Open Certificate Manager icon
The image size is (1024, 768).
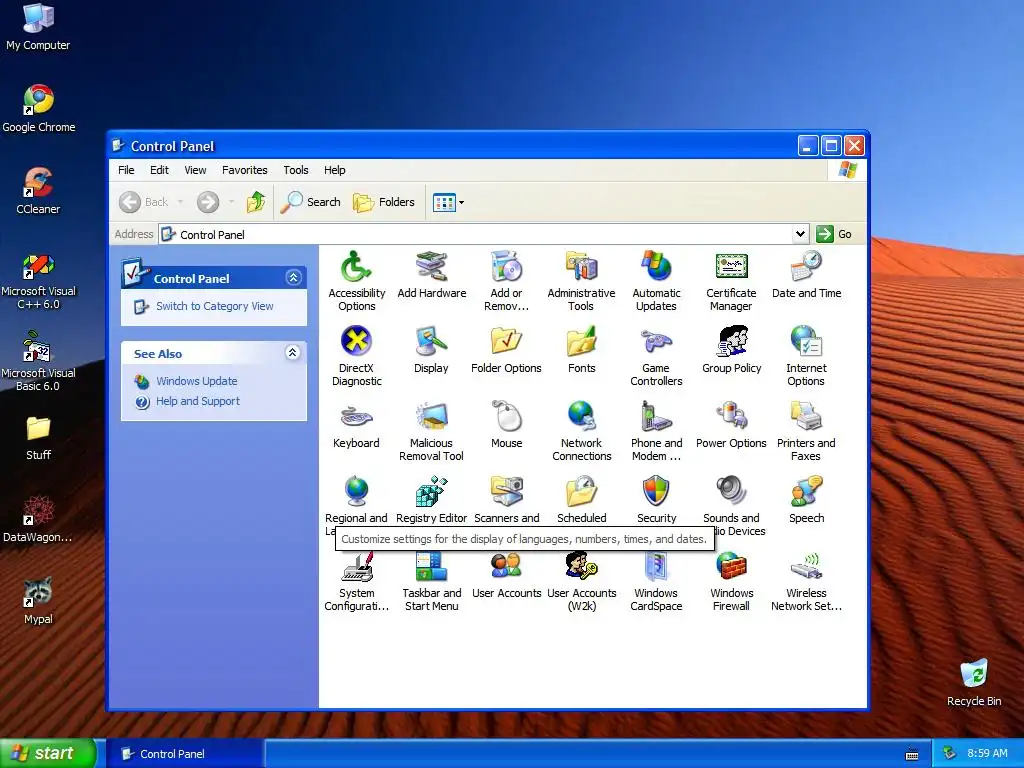coord(731,267)
